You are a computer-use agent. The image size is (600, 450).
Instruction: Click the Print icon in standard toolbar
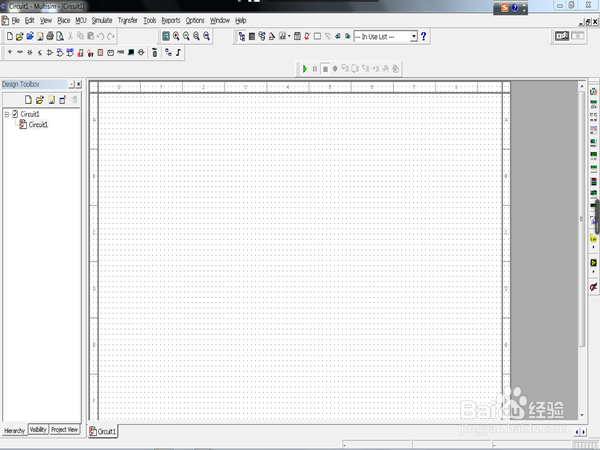tap(49, 36)
